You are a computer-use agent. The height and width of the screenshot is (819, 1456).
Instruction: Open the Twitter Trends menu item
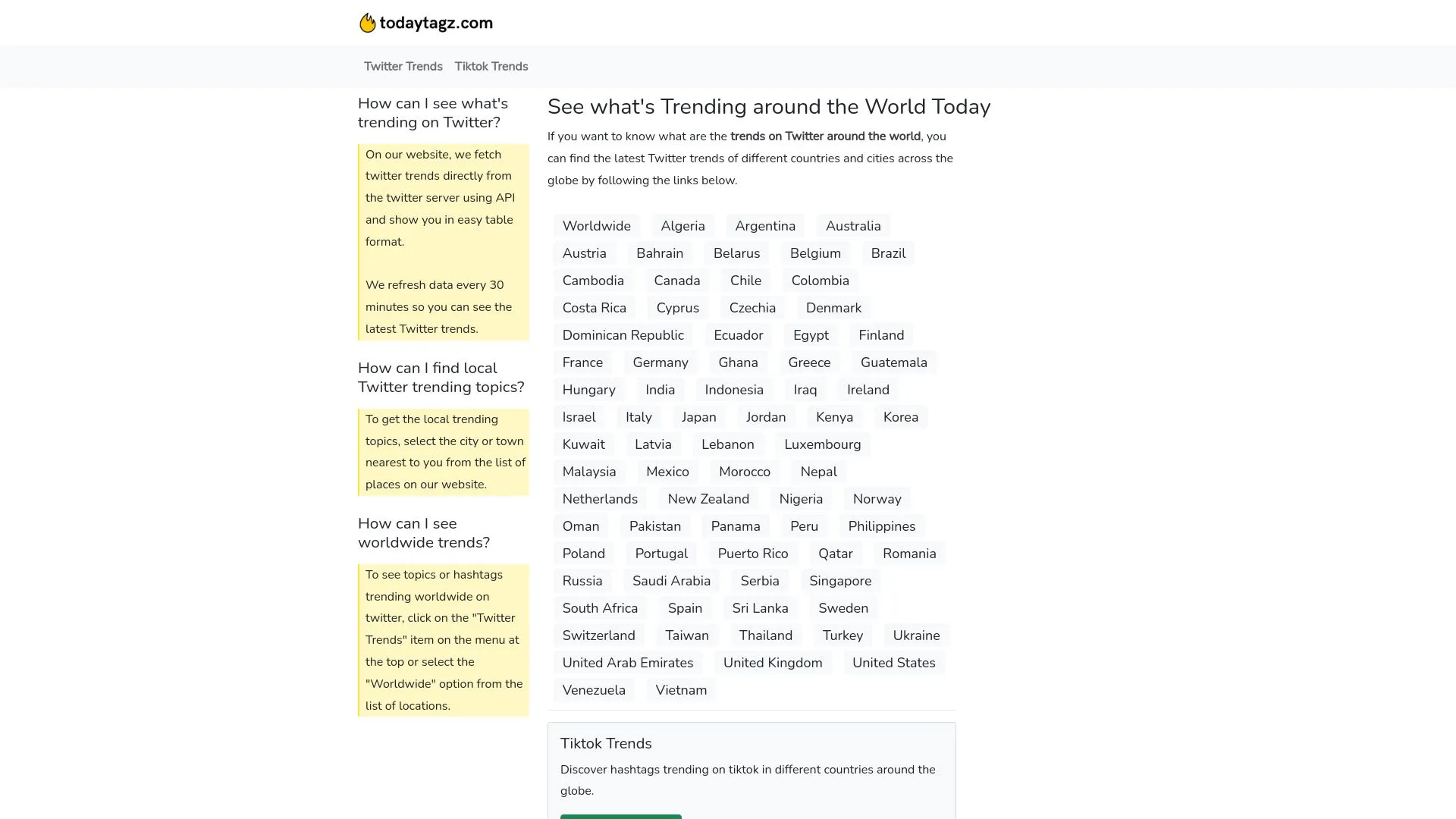pyautogui.click(x=403, y=67)
